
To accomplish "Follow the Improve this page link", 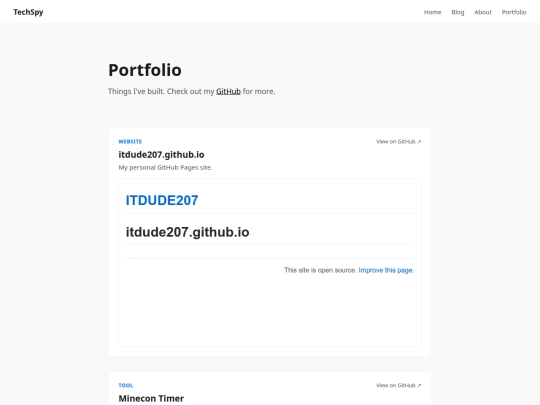I will pos(386,270).
